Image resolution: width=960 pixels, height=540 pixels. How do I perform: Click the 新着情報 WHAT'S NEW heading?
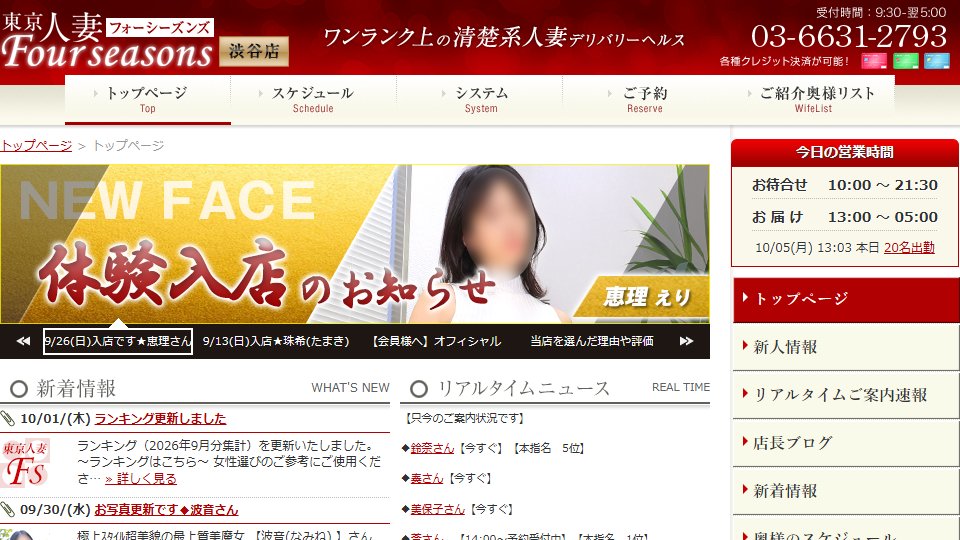195,388
